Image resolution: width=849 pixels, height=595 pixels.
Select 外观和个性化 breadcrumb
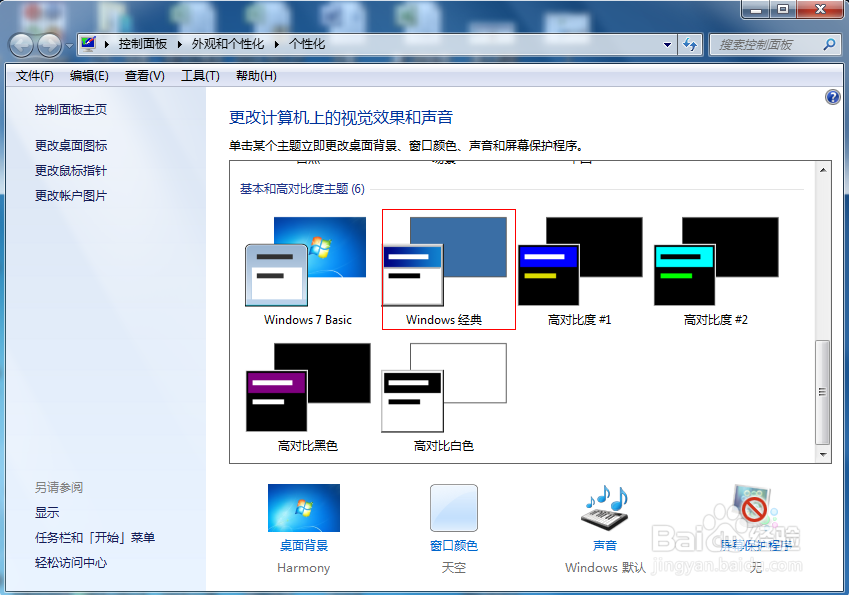coord(228,44)
